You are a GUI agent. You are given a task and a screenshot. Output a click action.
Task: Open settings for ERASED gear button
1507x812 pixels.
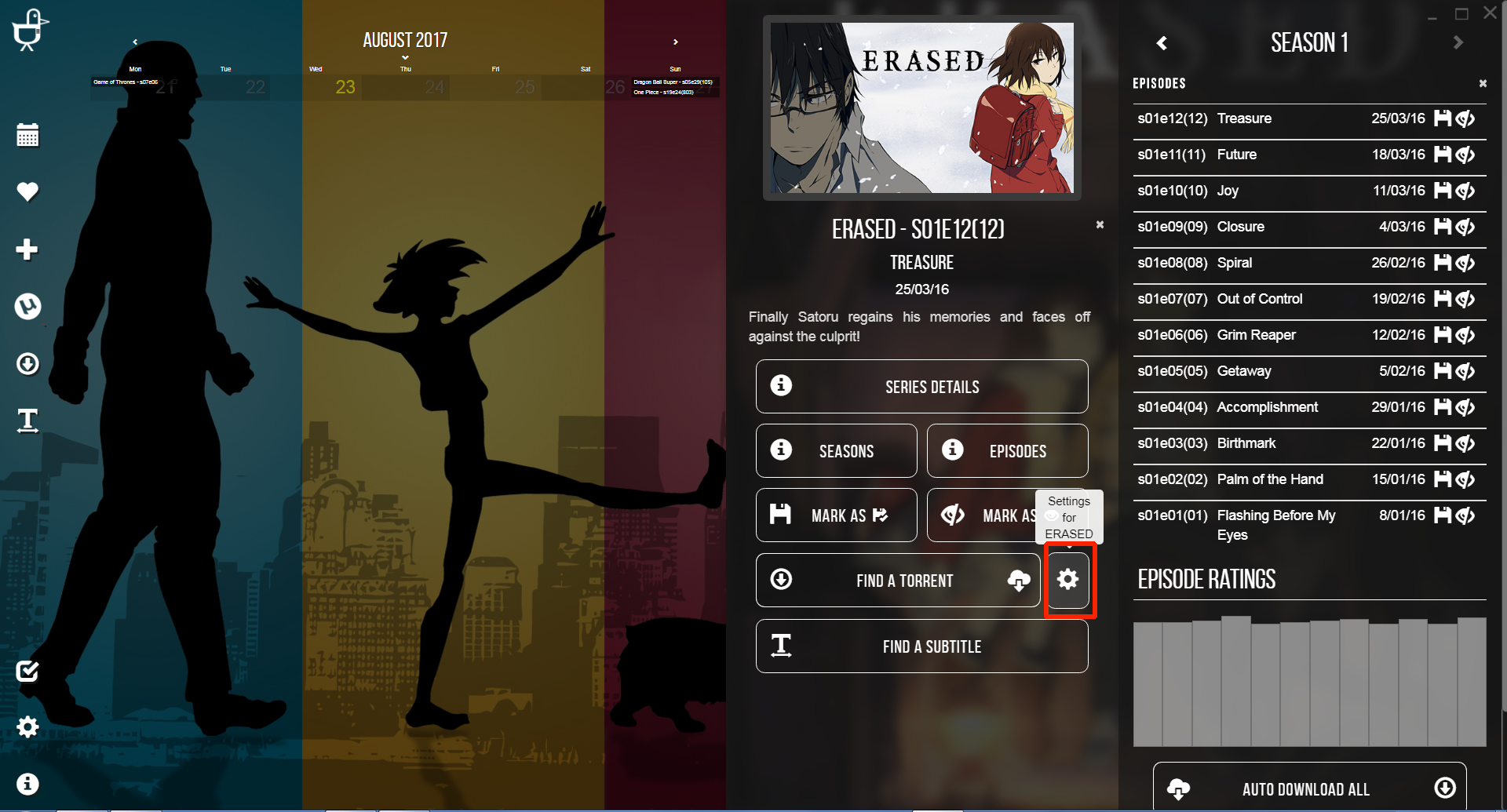1067,580
